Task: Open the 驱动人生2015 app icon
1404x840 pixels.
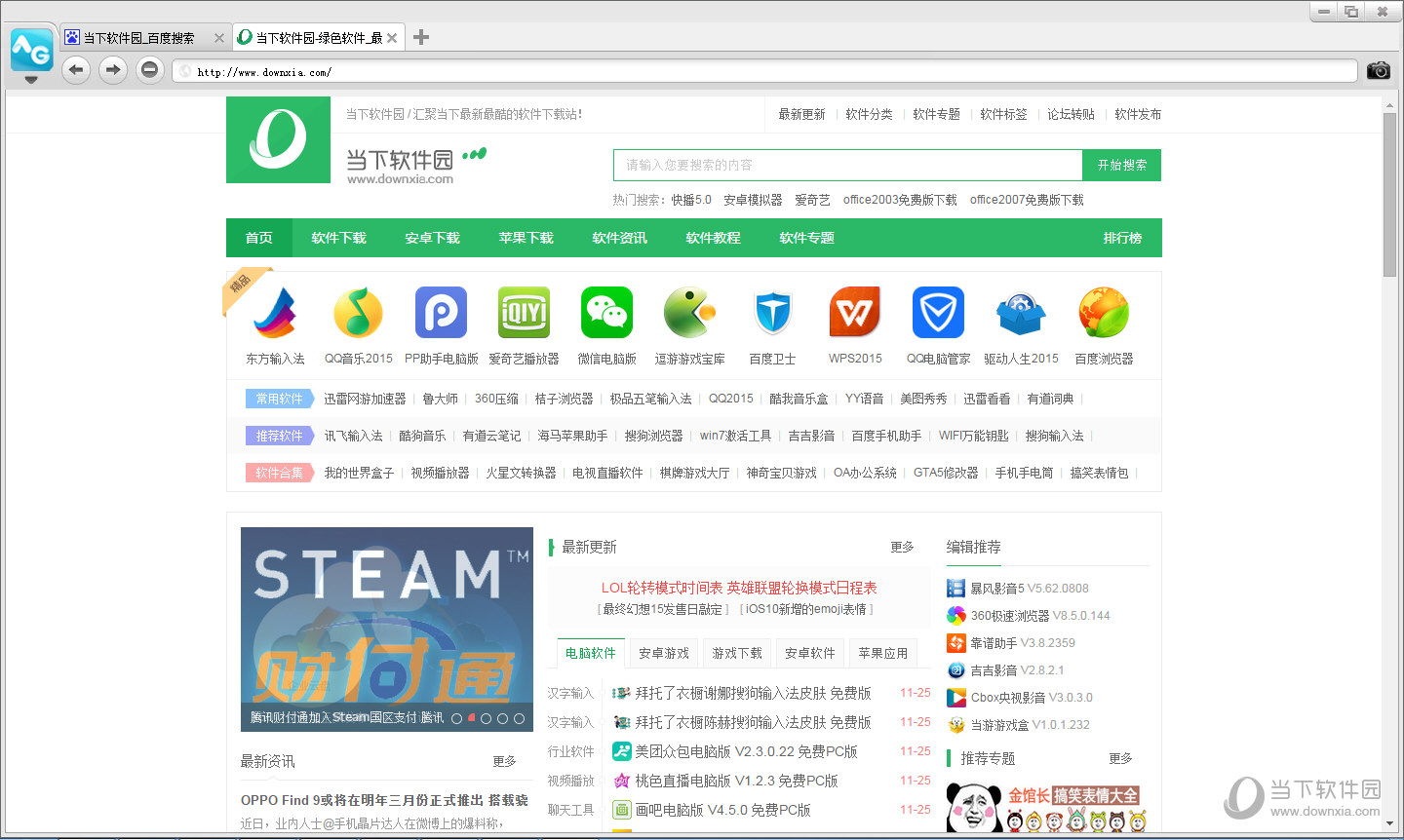Action: pos(1021,313)
